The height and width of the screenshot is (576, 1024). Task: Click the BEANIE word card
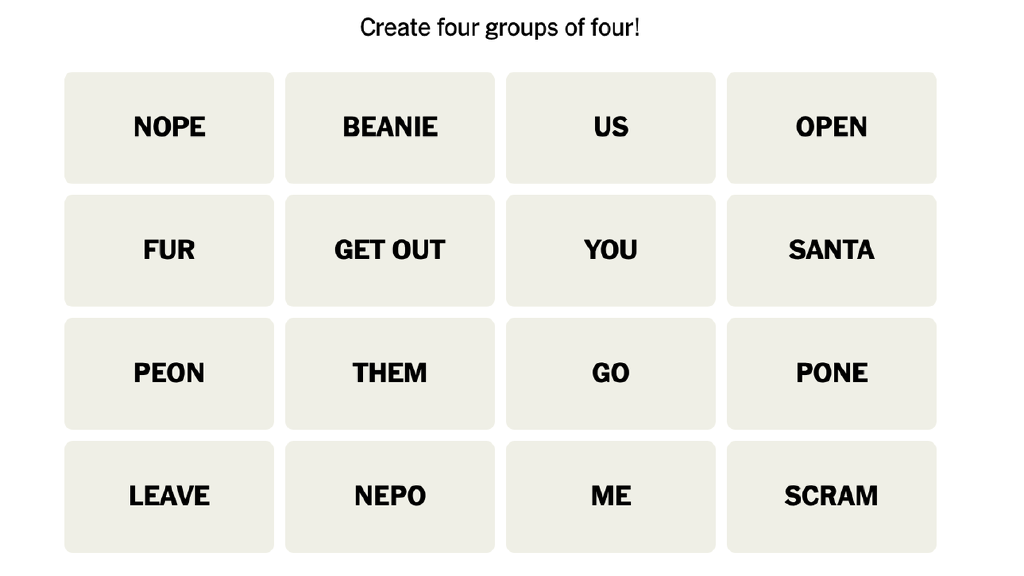390,127
